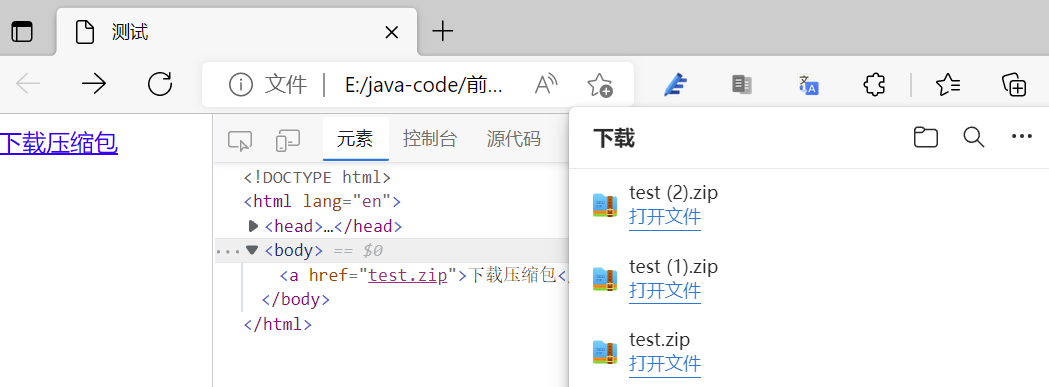Expand the head element node

coord(254,226)
